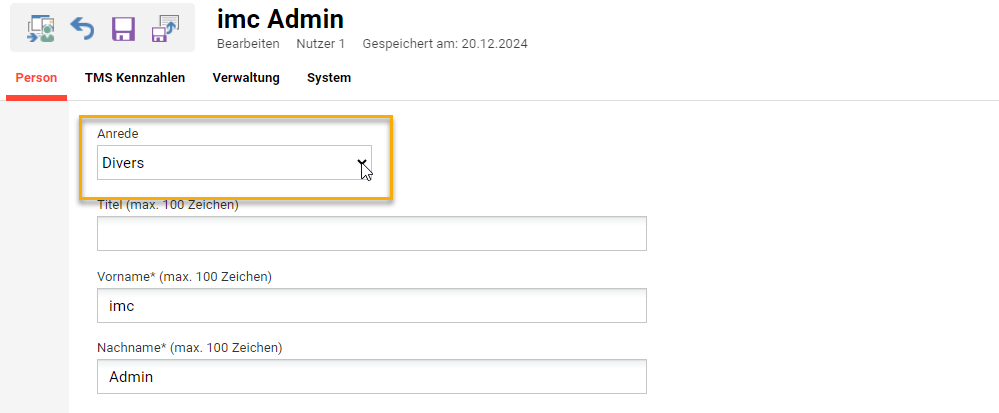The width and height of the screenshot is (999, 413).
Task: Click the save and close icon
Action: tap(164, 28)
